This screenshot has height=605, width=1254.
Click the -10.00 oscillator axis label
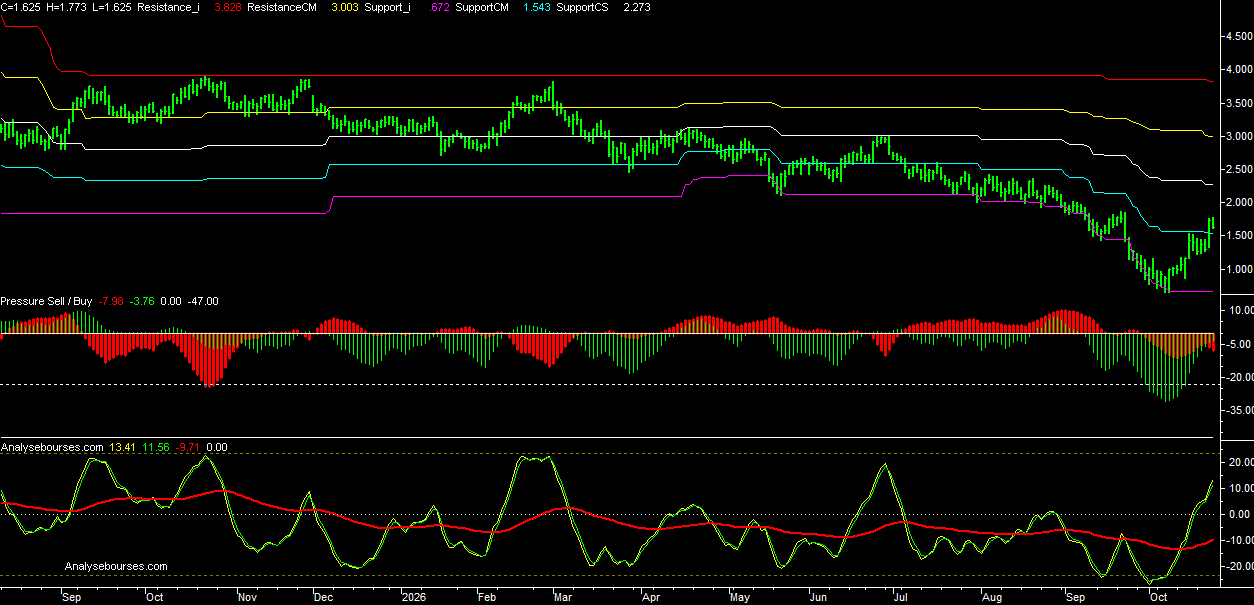pyautogui.click(x=1238, y=541)
